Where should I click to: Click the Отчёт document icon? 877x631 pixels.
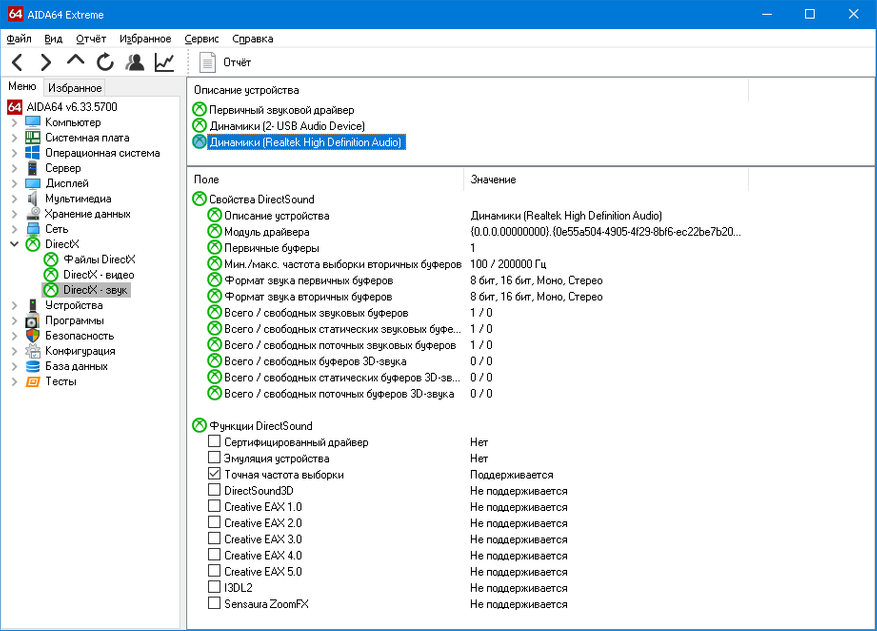(x=208, y=62)
